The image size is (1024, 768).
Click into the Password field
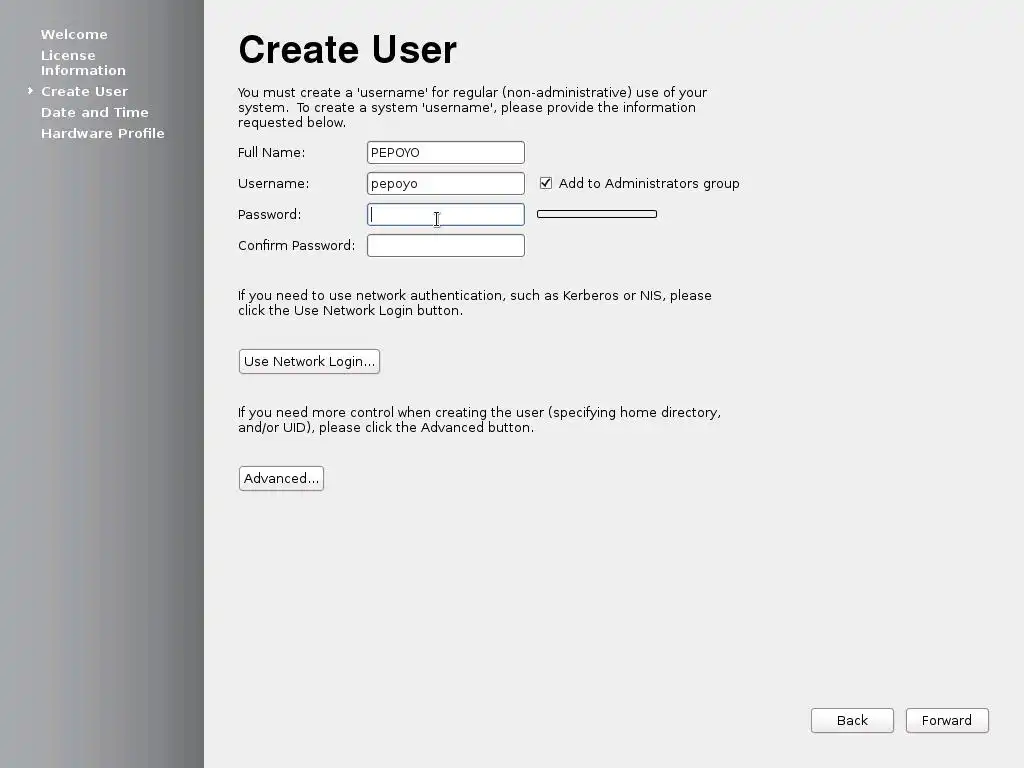pos(445,215)
